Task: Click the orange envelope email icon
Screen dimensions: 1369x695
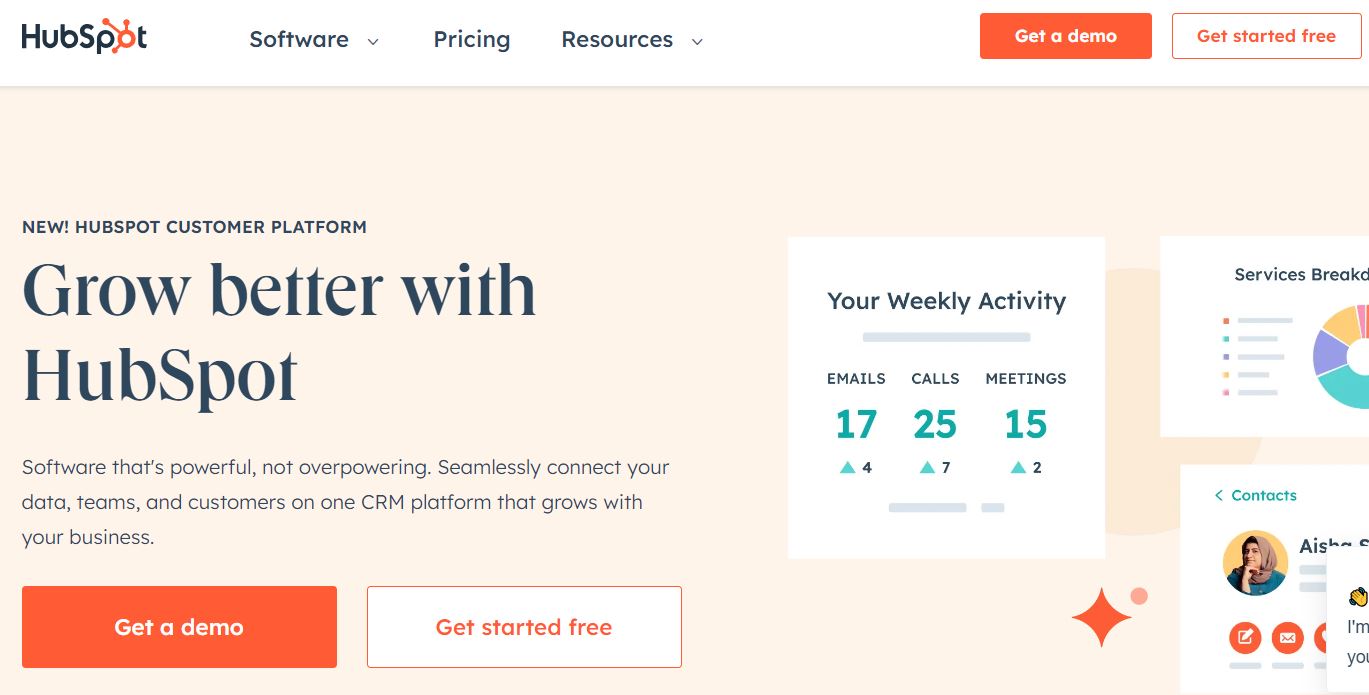Action: coord(1288,636)
